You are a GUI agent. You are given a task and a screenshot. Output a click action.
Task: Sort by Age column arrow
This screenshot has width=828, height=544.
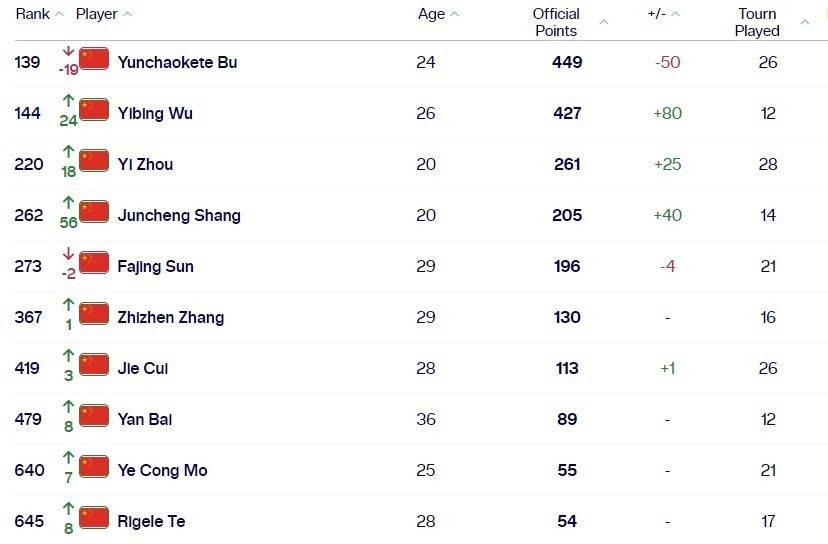455,14
